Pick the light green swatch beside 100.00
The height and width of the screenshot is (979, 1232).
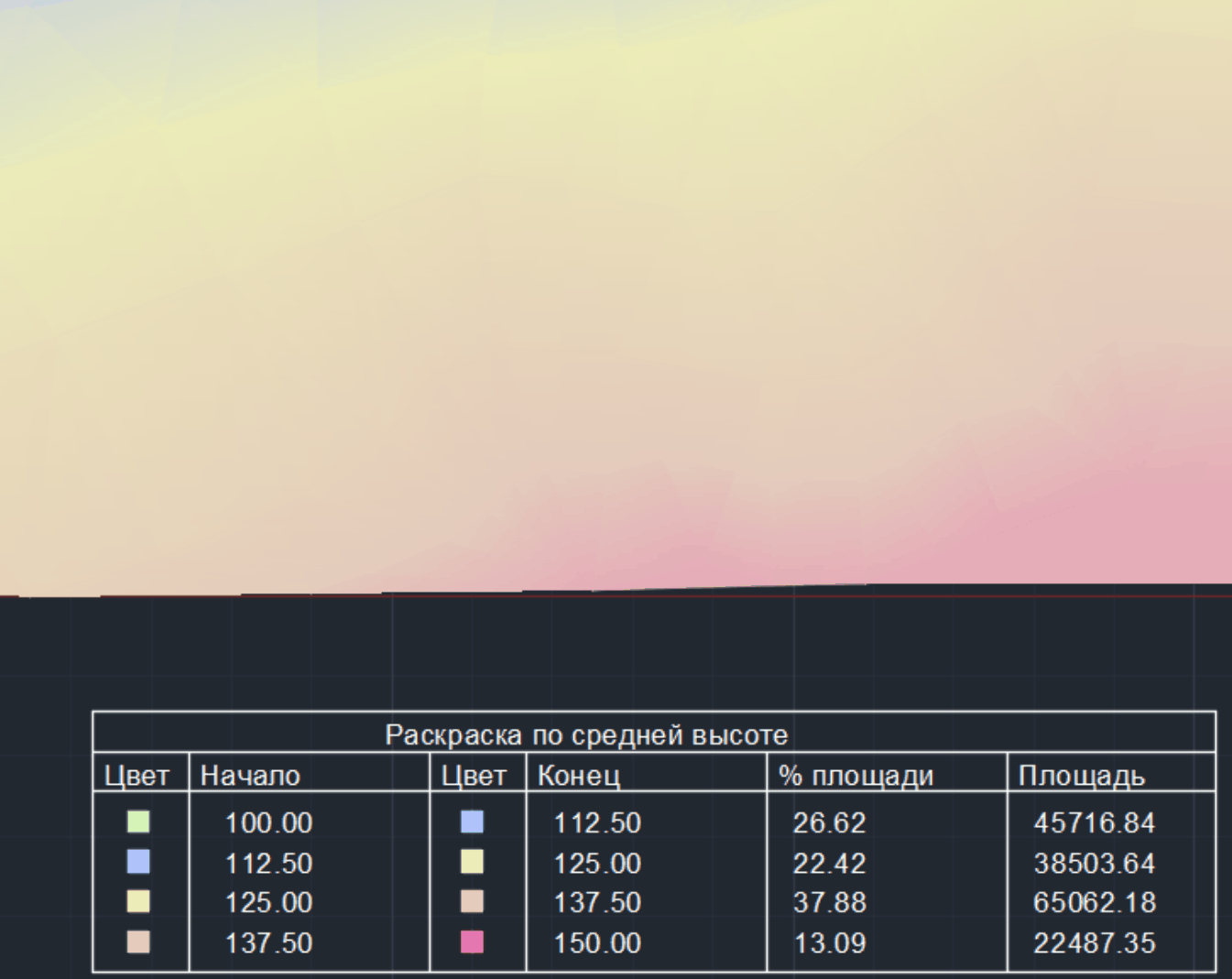tap(138, 821)
